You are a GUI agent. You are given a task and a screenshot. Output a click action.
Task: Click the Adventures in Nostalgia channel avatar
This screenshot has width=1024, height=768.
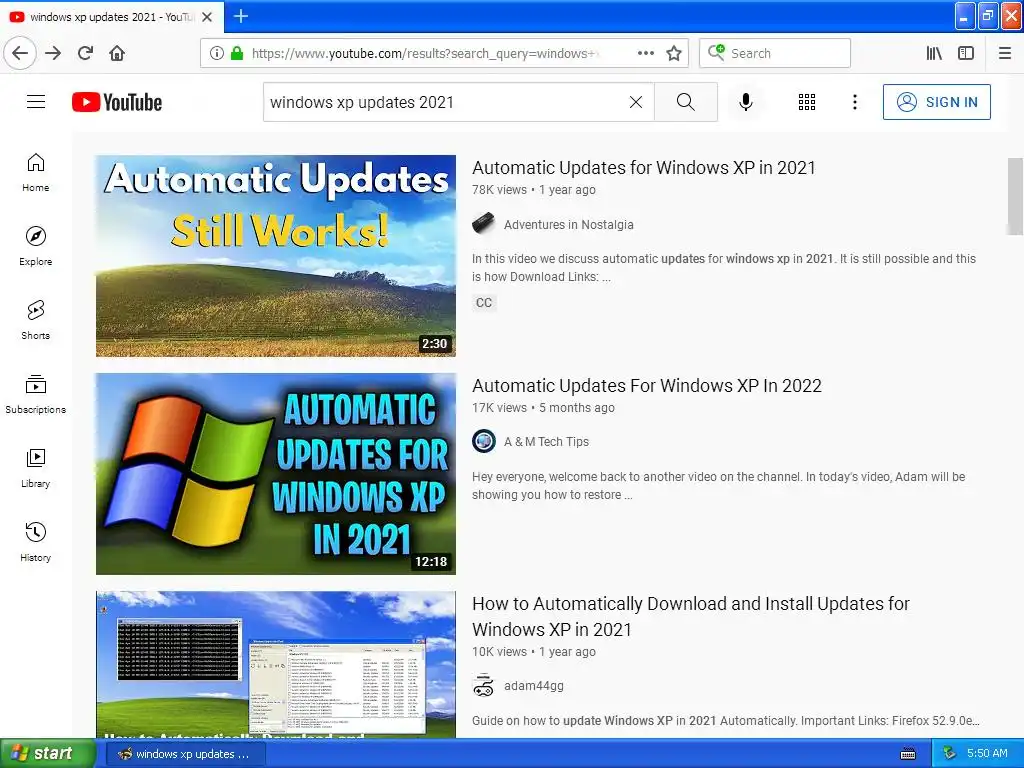pos(483,224)
